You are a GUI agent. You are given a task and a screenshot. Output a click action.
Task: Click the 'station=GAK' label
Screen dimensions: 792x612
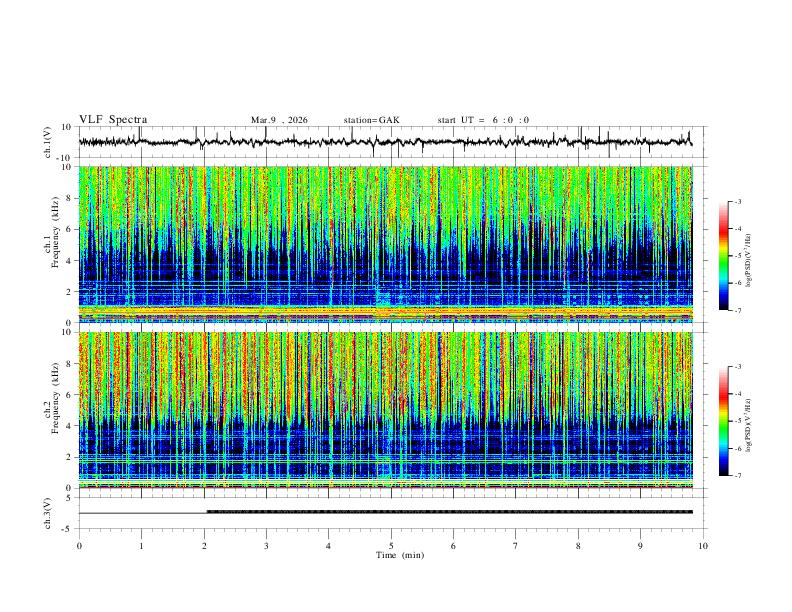coord(371,120)
